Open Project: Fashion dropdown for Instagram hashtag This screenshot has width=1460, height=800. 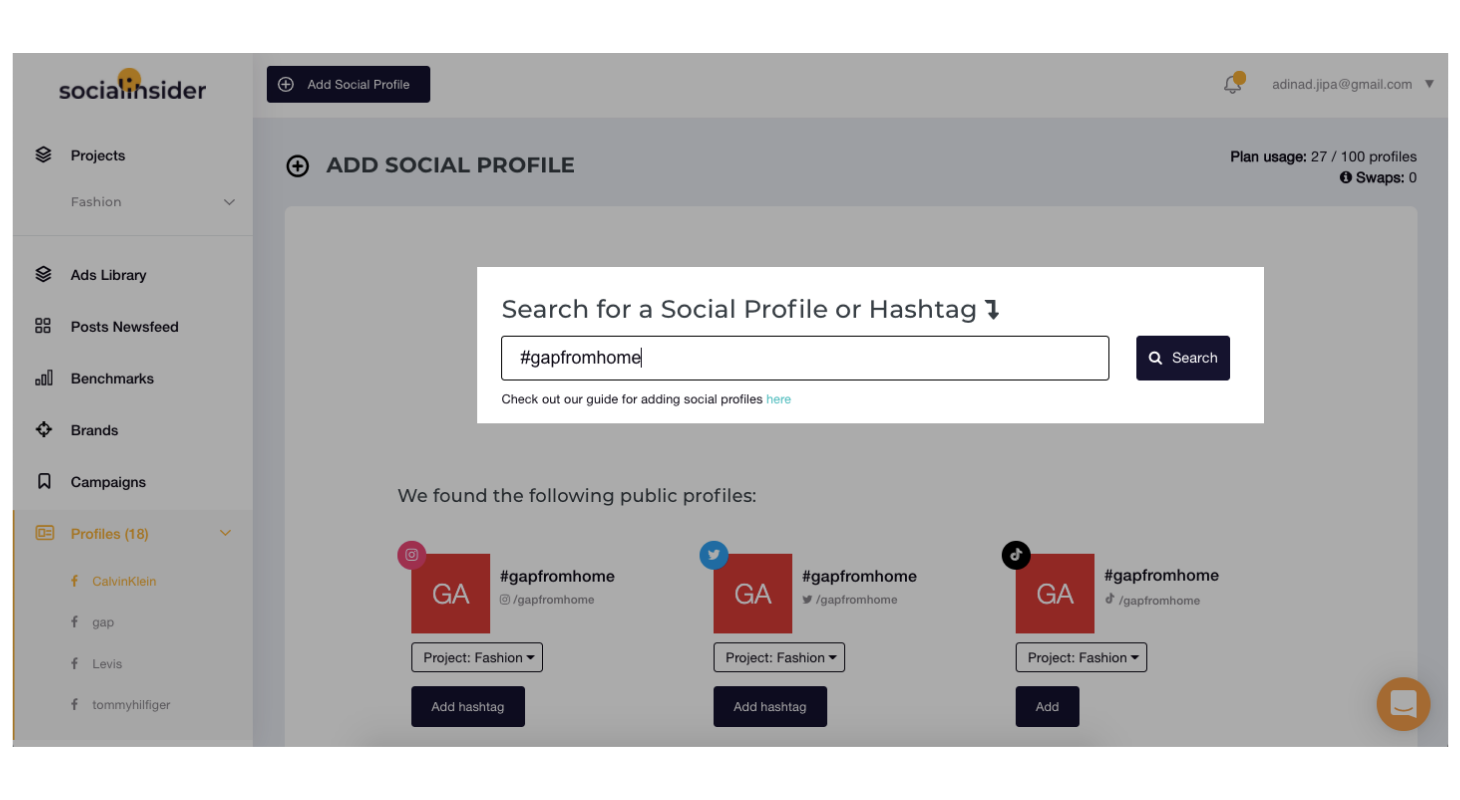[477, 657]
